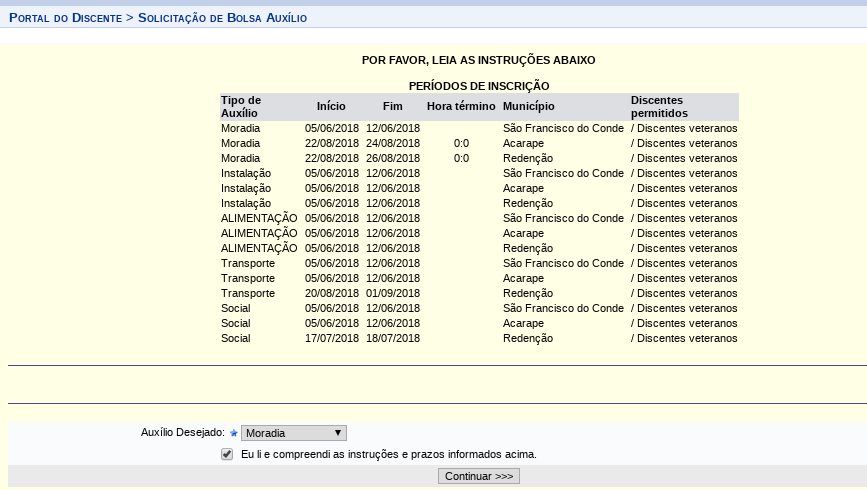Click start date 17/07/2018 in Social row
Image resolution: width=867 pixels, height=490 pixels.
[x=332, y=338]
